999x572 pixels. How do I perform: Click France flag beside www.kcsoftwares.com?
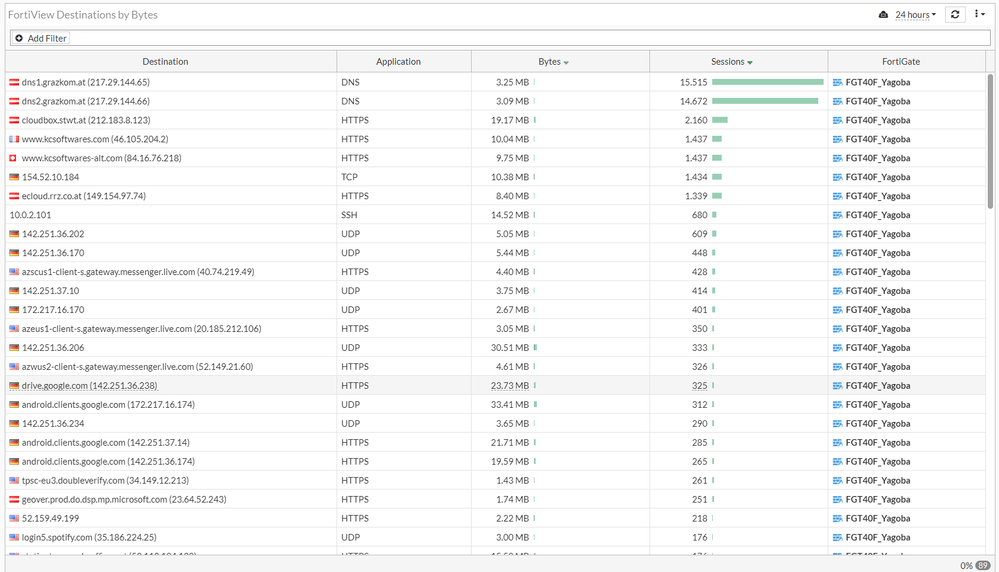(14, 139)
